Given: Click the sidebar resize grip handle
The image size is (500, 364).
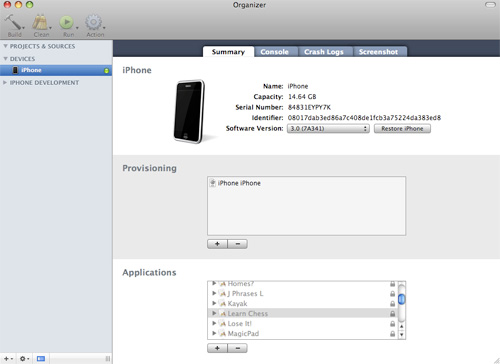Looking at the screenshot, I should pos(108,359).
